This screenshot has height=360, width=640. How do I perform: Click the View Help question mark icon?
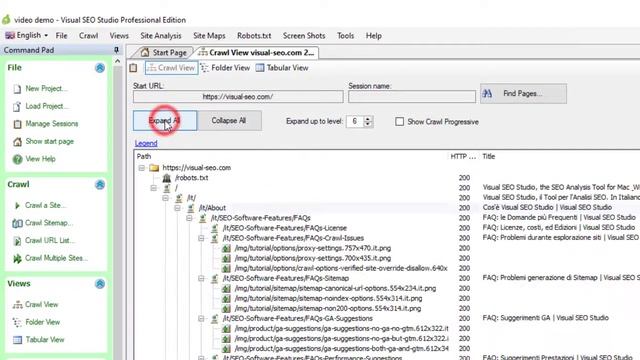point(17,159)
